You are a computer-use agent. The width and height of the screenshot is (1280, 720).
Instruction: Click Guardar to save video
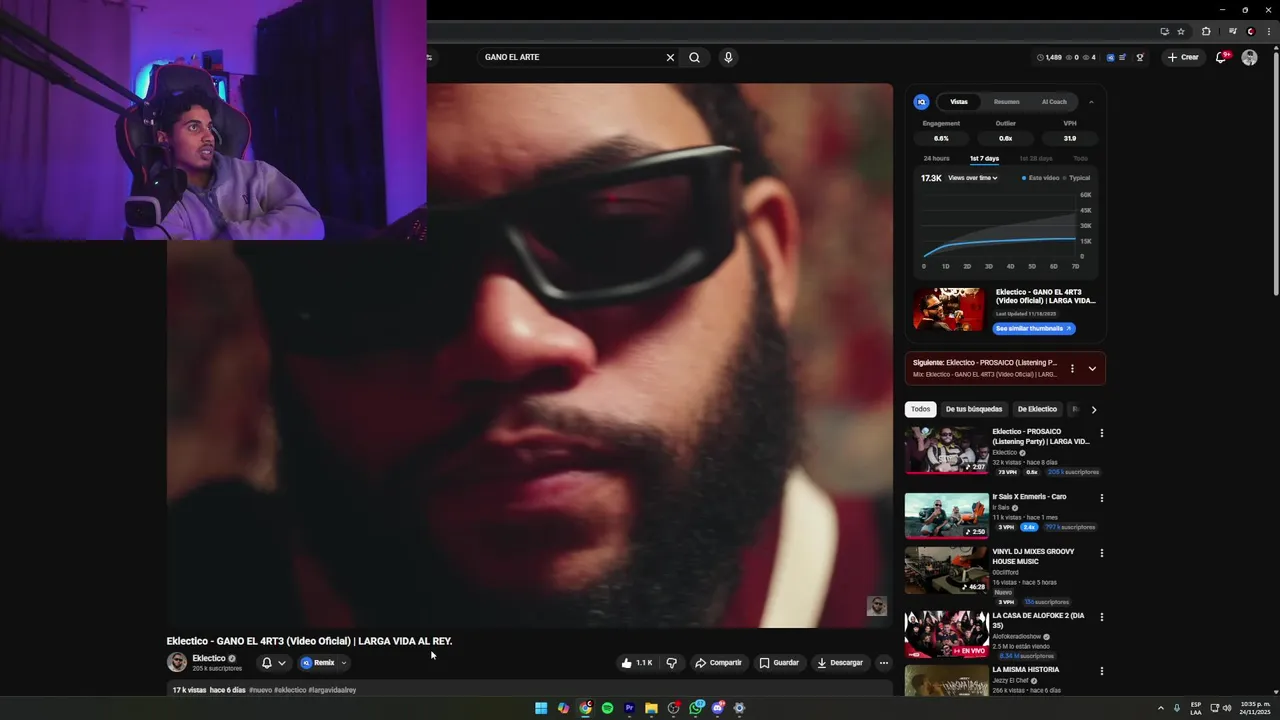[x=778, y=662]
